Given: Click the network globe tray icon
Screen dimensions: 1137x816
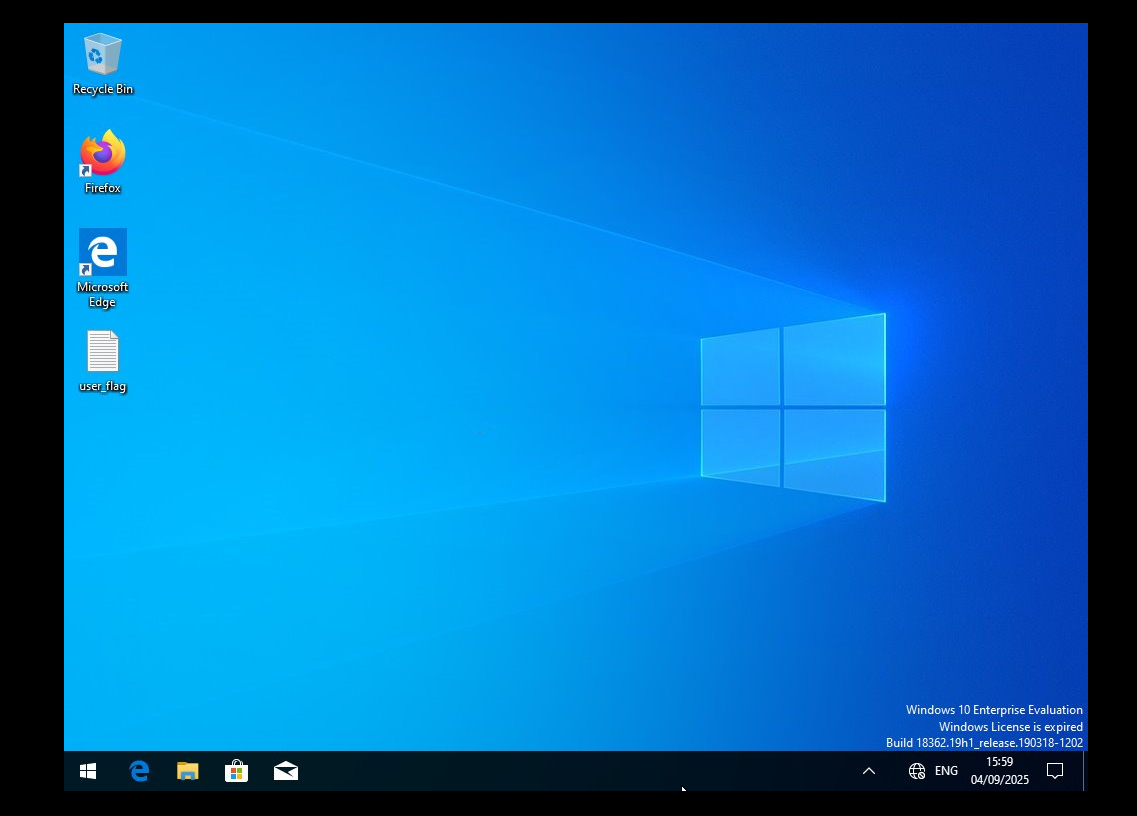Looking at the screenshot, I should click(916, 771).
